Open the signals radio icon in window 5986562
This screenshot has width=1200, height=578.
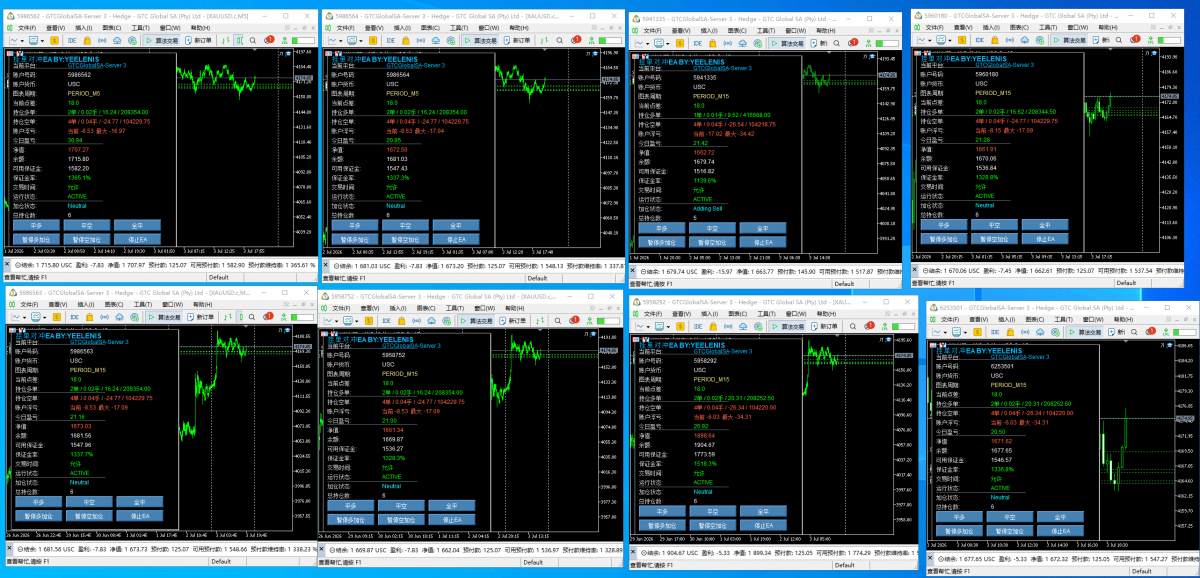(x=102, y=40)
